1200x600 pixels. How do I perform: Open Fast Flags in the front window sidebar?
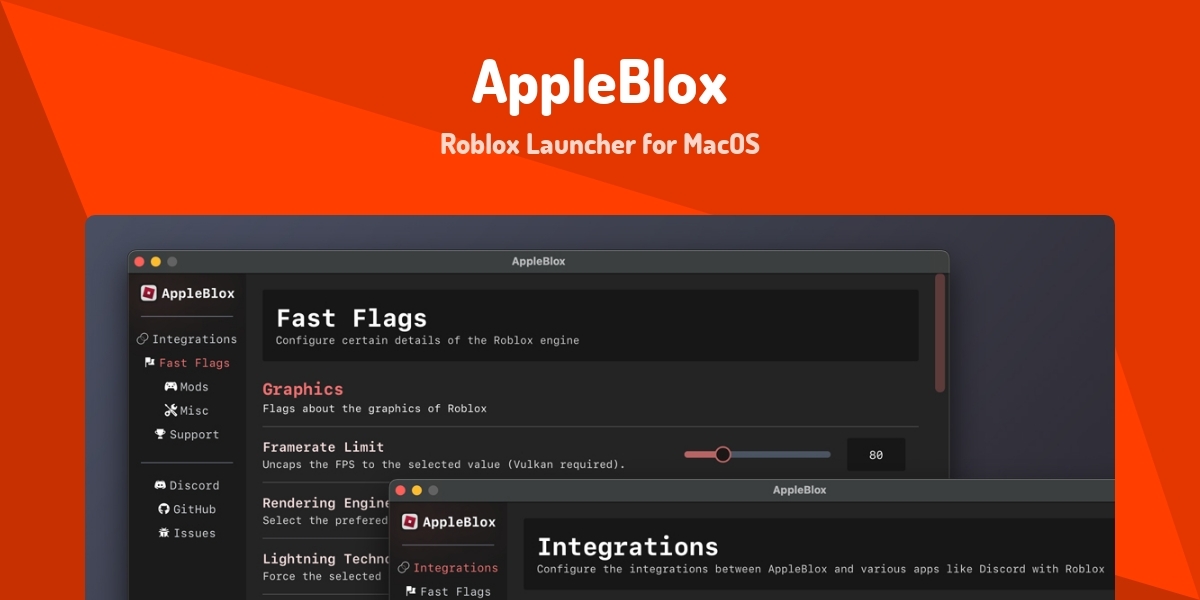tap(448, 592)
